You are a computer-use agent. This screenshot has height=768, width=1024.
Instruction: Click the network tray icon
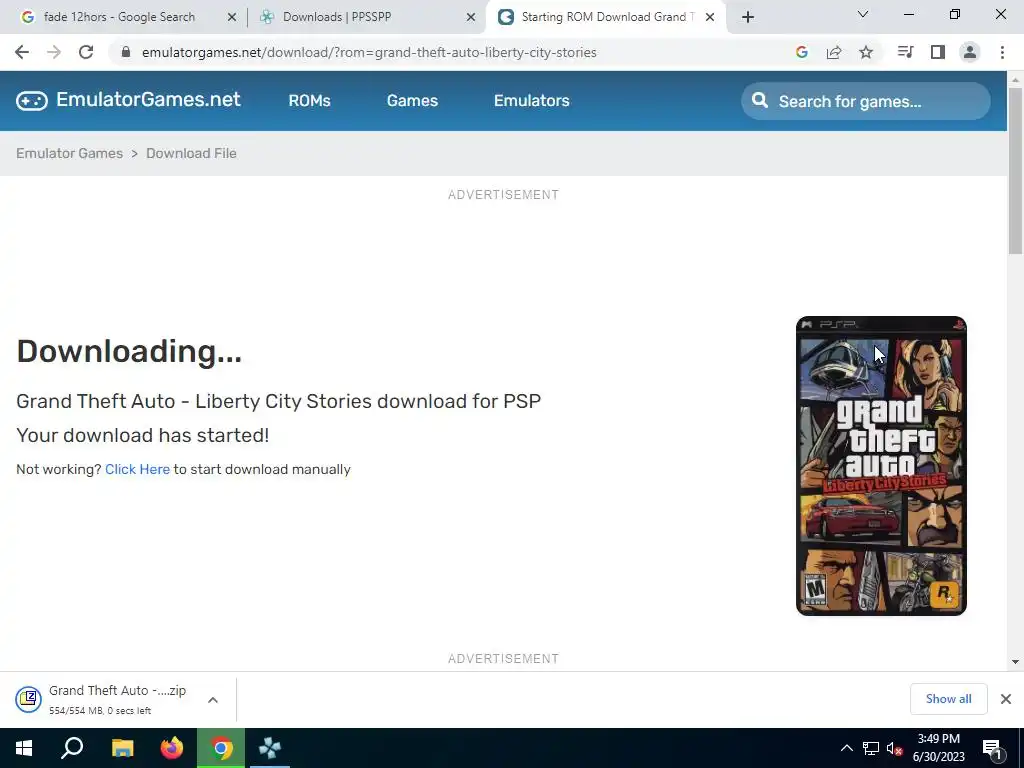[871, 748]
